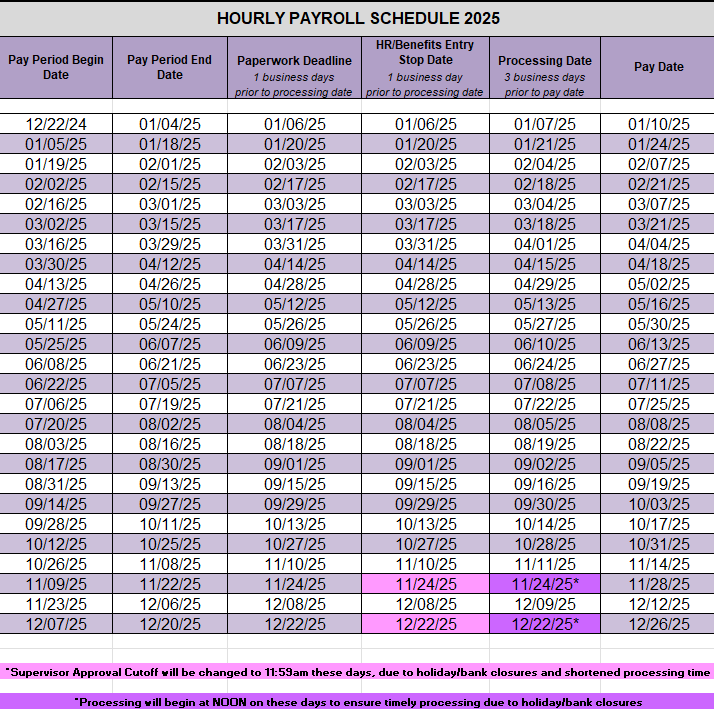714x709 pixels.
Task: Click pay date cell 11/28/25
Action: pos(658,584)
